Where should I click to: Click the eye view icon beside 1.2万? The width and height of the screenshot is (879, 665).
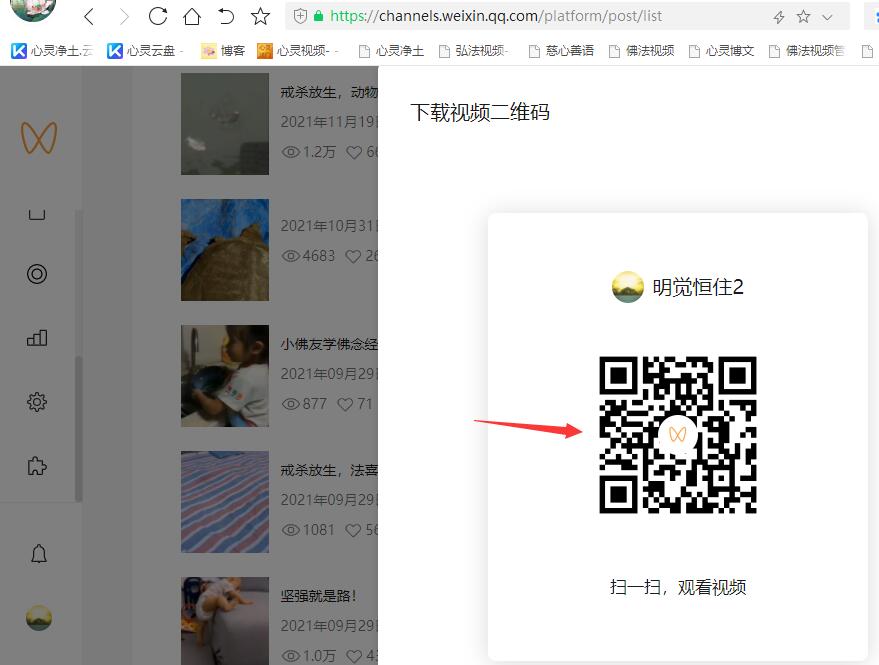pos(290,152)
